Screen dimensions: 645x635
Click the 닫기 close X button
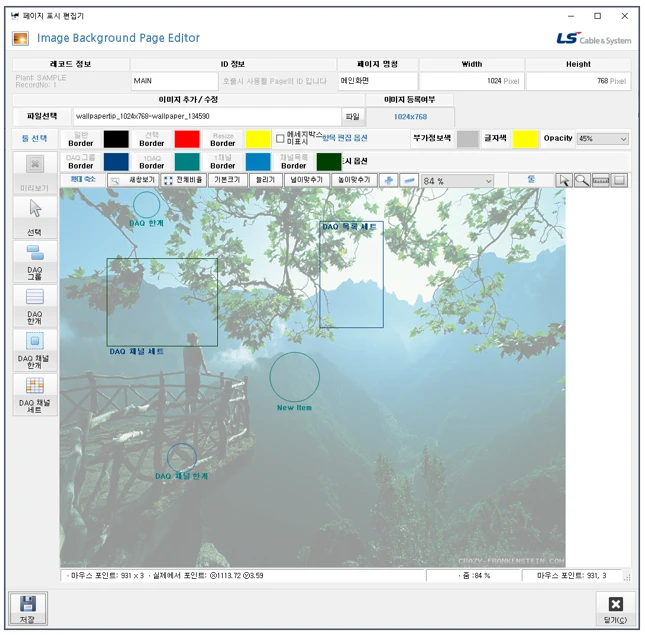[x=615, y=610]
